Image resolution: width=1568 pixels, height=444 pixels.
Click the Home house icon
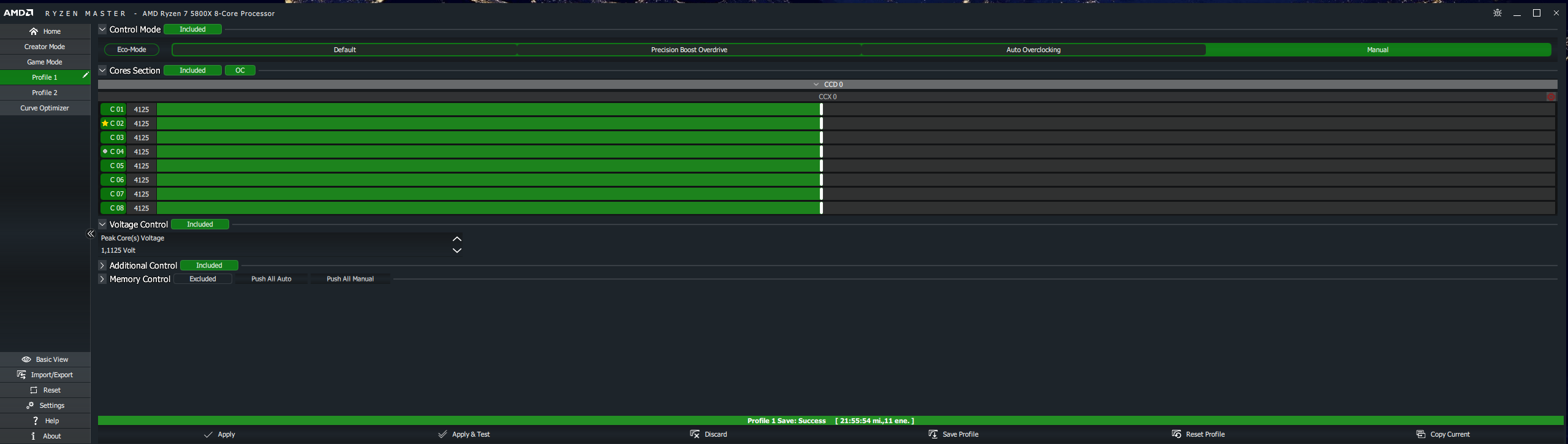[x=34, y=31]
